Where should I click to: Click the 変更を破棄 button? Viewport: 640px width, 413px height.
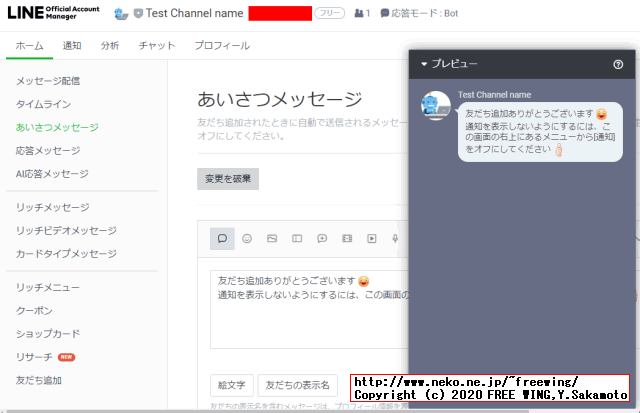[228, 179]
